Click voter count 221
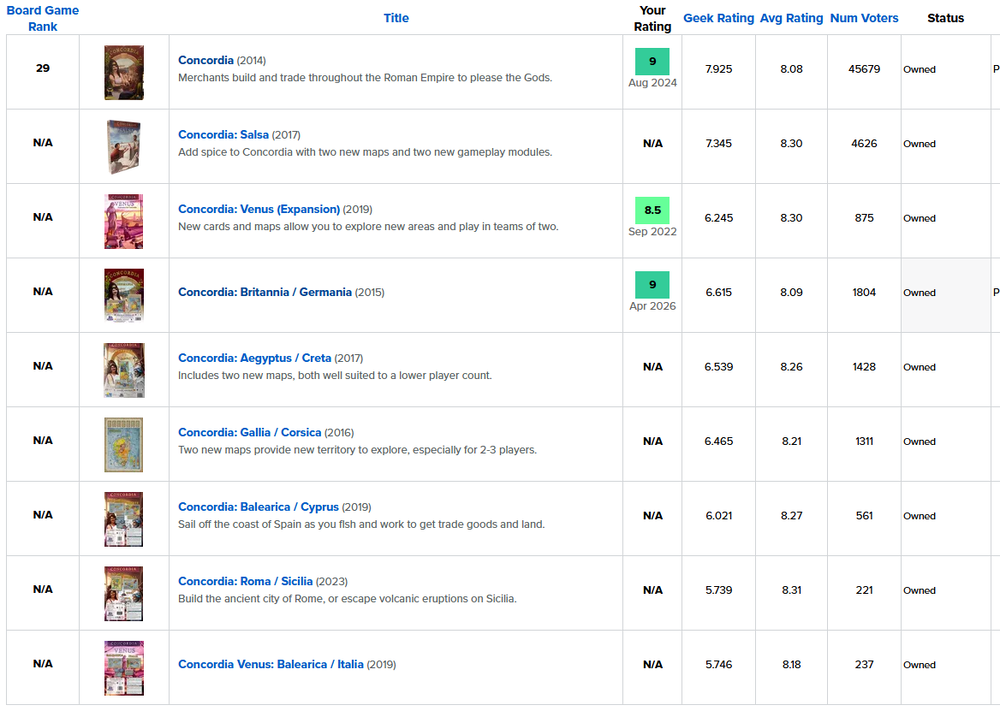1000x717 pixels. [x=864, y=590]
